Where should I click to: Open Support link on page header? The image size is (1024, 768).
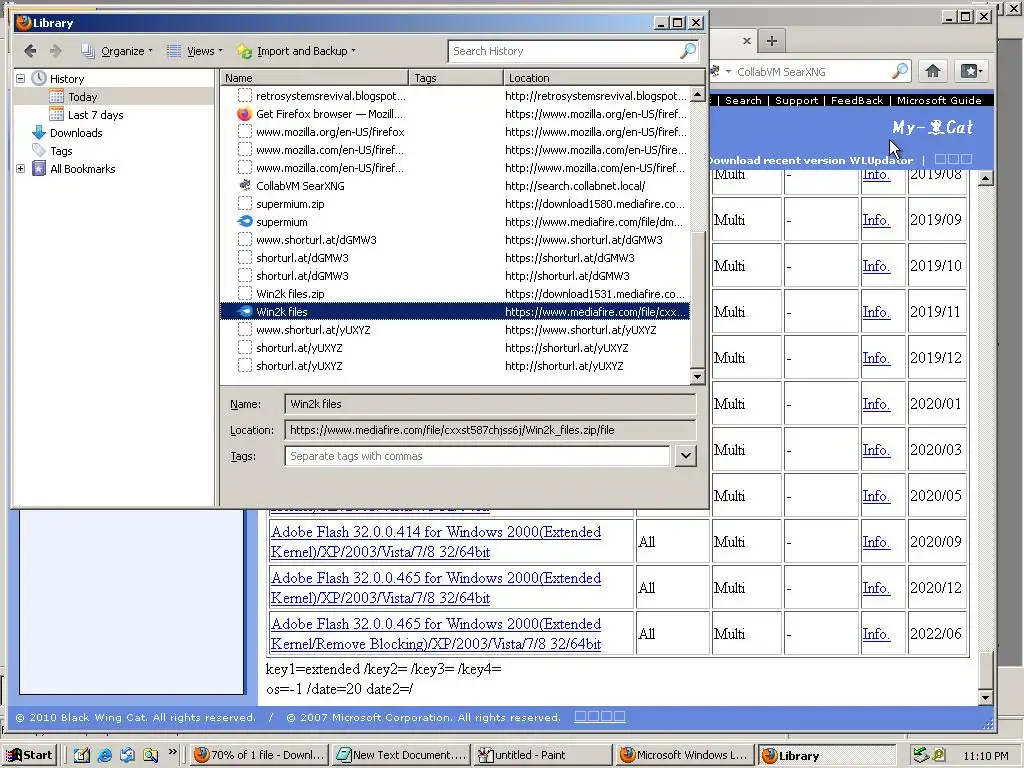(796, 101)
